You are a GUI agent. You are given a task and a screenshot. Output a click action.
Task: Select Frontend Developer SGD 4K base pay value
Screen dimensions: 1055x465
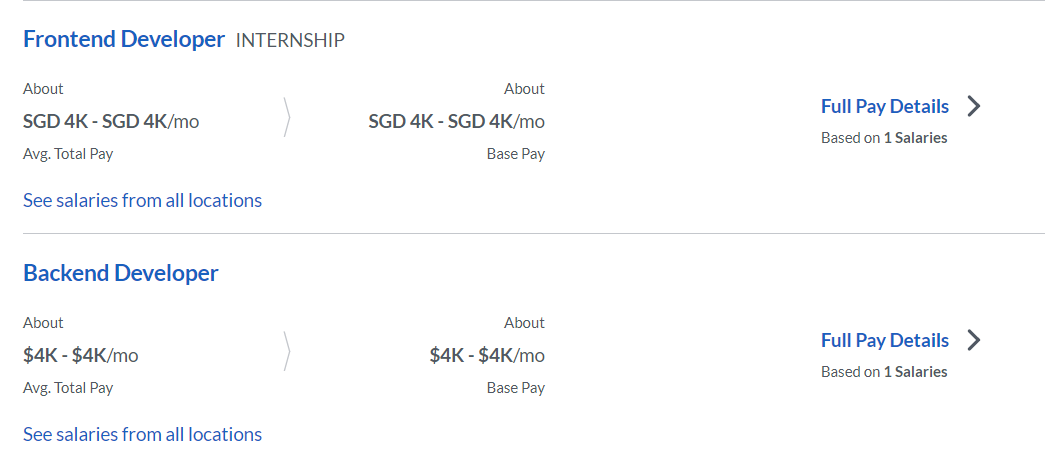(x=456, y=121)
